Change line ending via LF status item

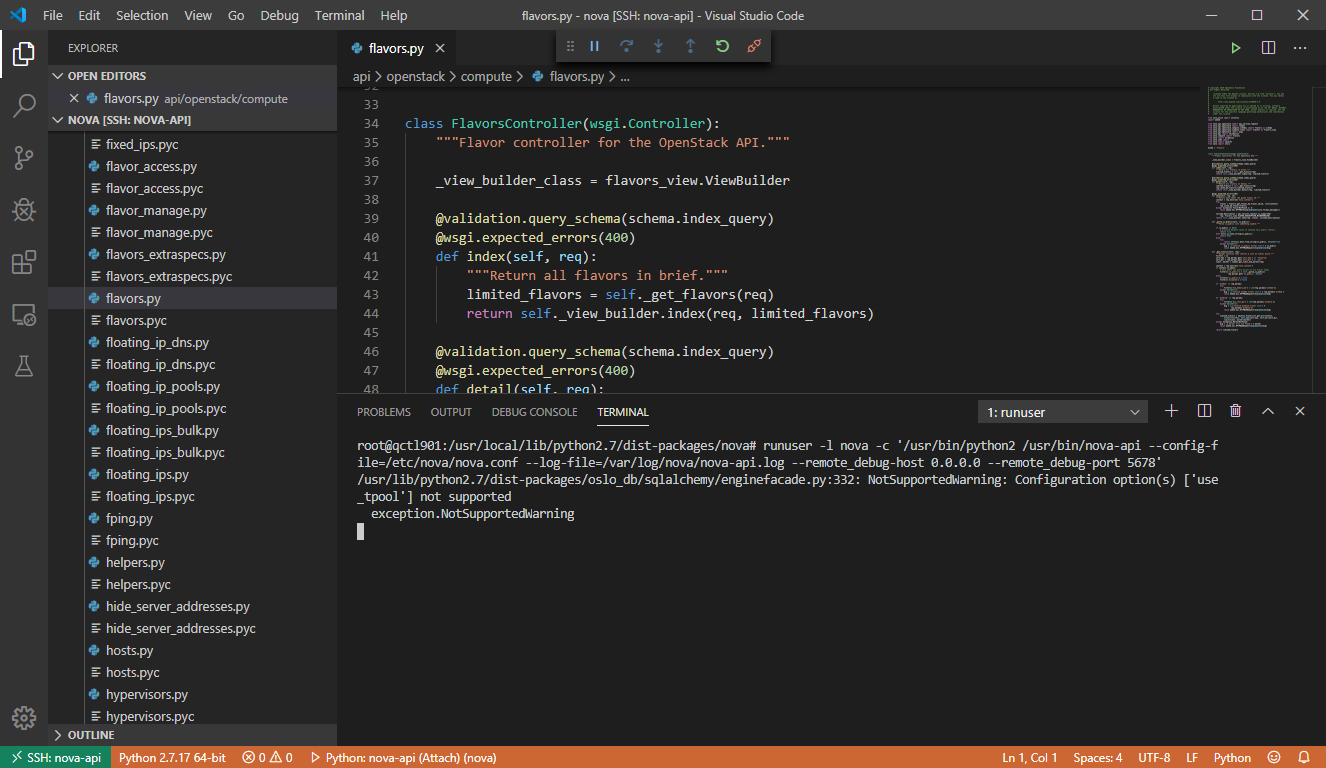pos(1192,757)
